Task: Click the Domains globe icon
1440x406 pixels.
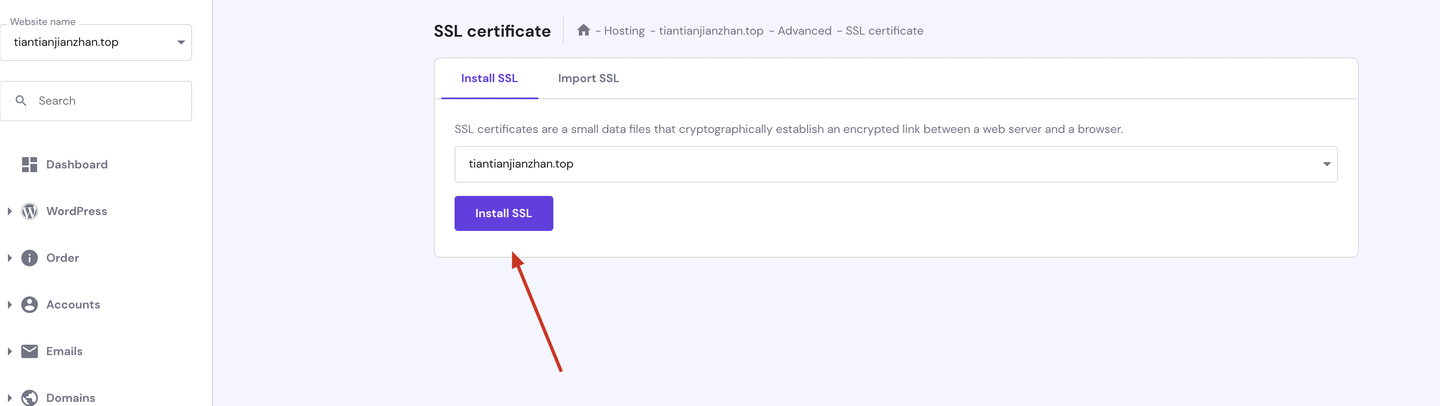Action: coord(29,398)
